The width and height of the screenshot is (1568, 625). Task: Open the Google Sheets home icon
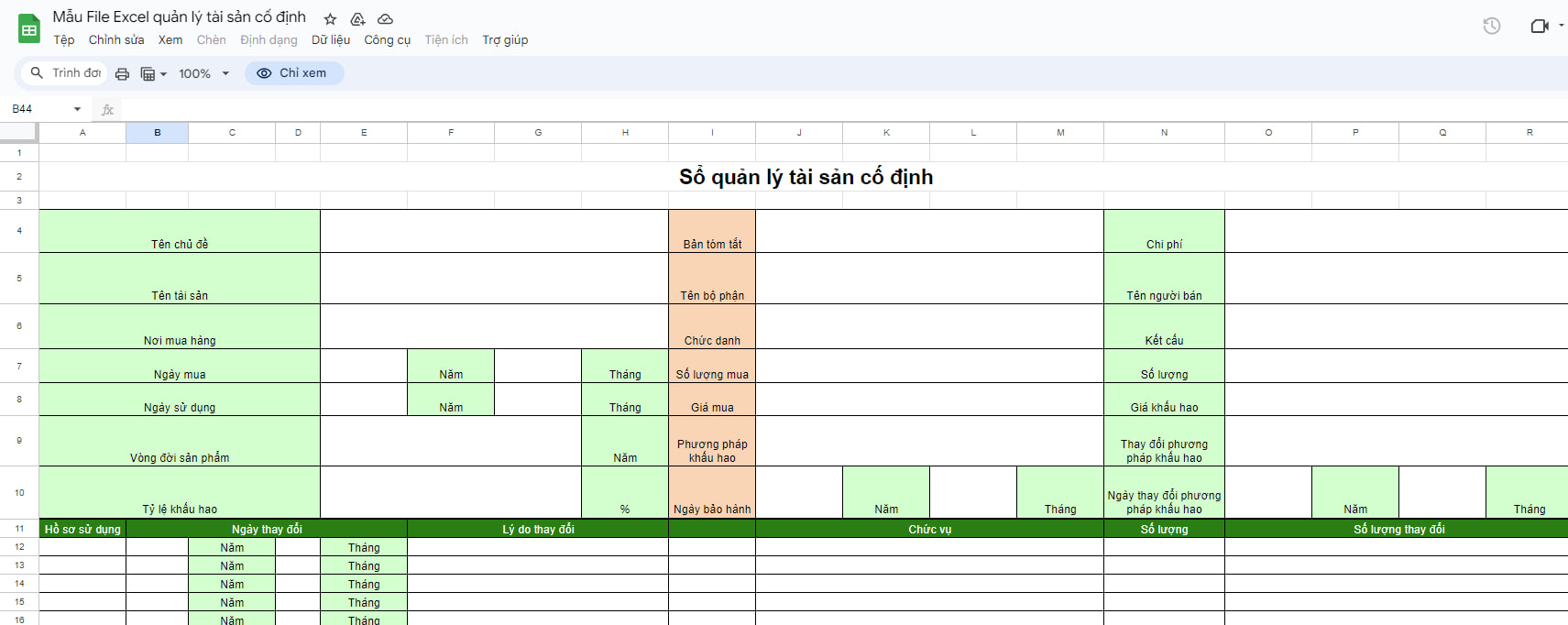(29, 28)
